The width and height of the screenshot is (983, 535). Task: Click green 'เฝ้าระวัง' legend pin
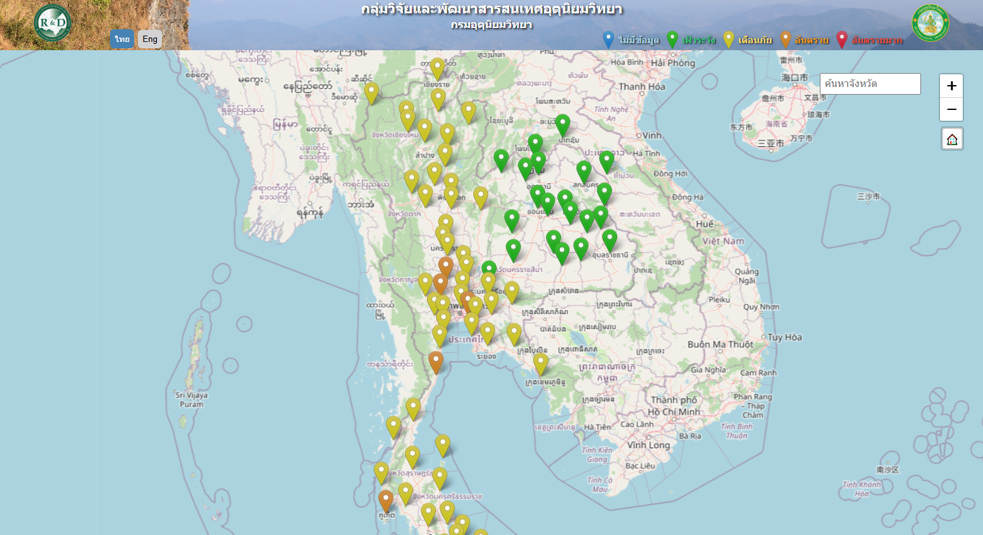click(672, 40)
